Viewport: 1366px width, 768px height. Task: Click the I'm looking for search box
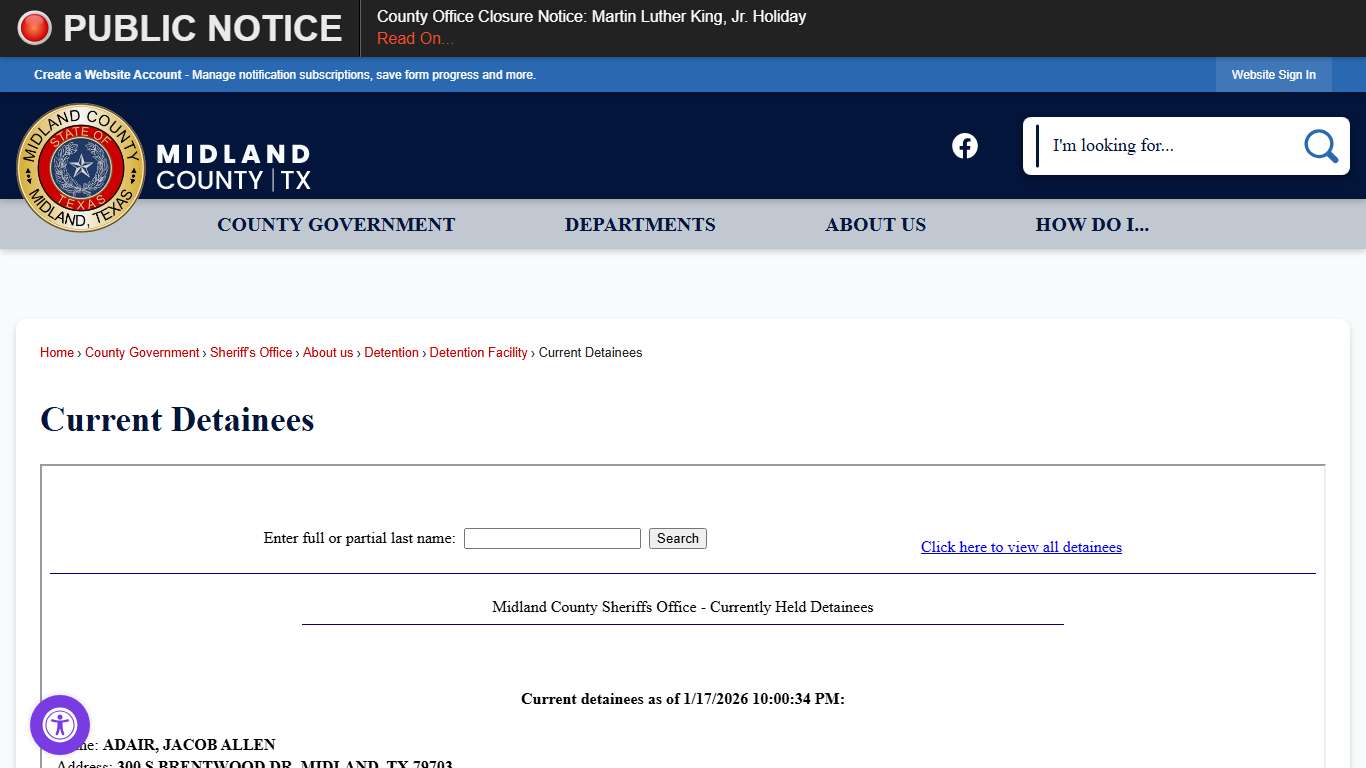click(x=1150, y=145)
